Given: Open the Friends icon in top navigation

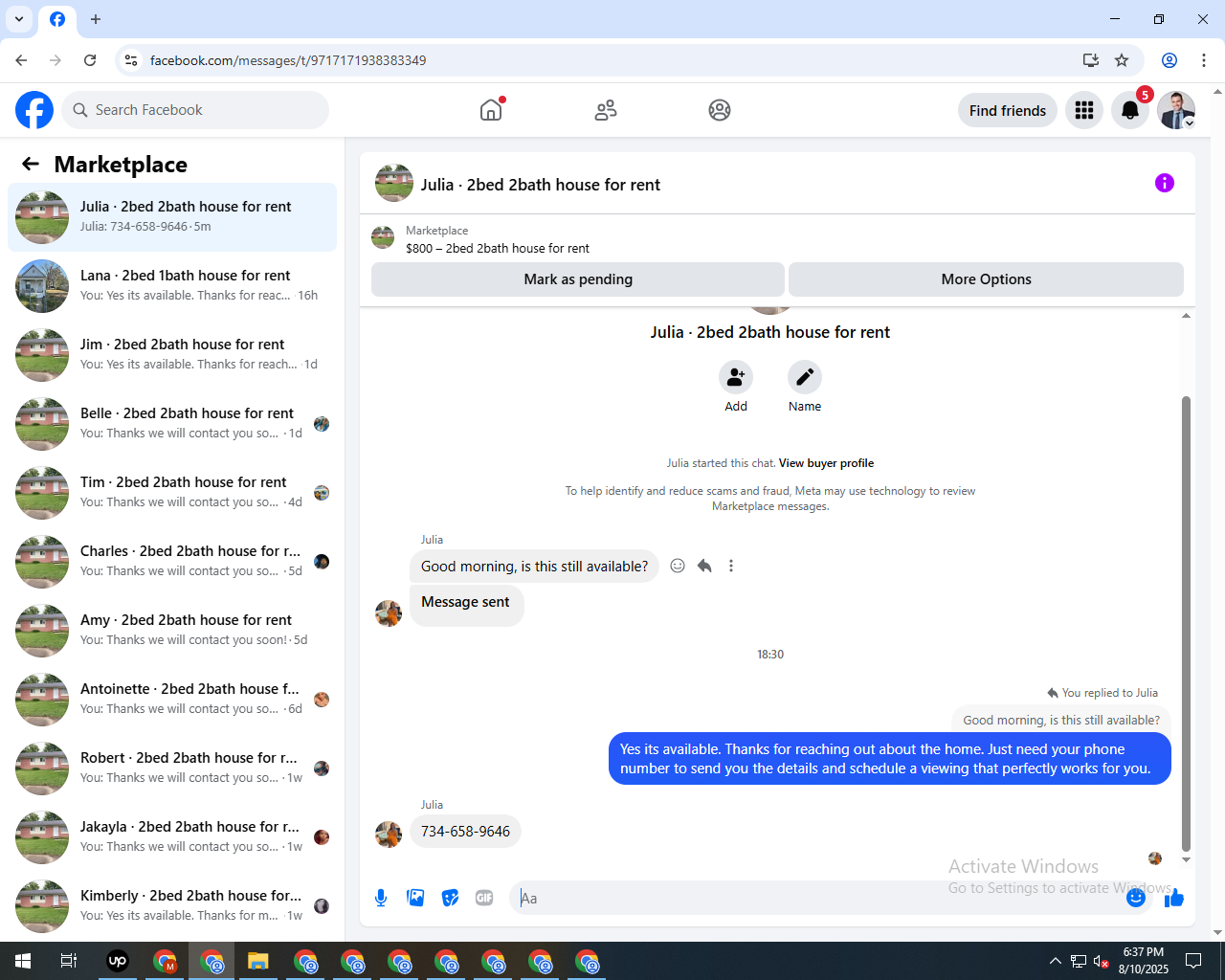Looking at the screenshot, I should (x=606, y=110).
